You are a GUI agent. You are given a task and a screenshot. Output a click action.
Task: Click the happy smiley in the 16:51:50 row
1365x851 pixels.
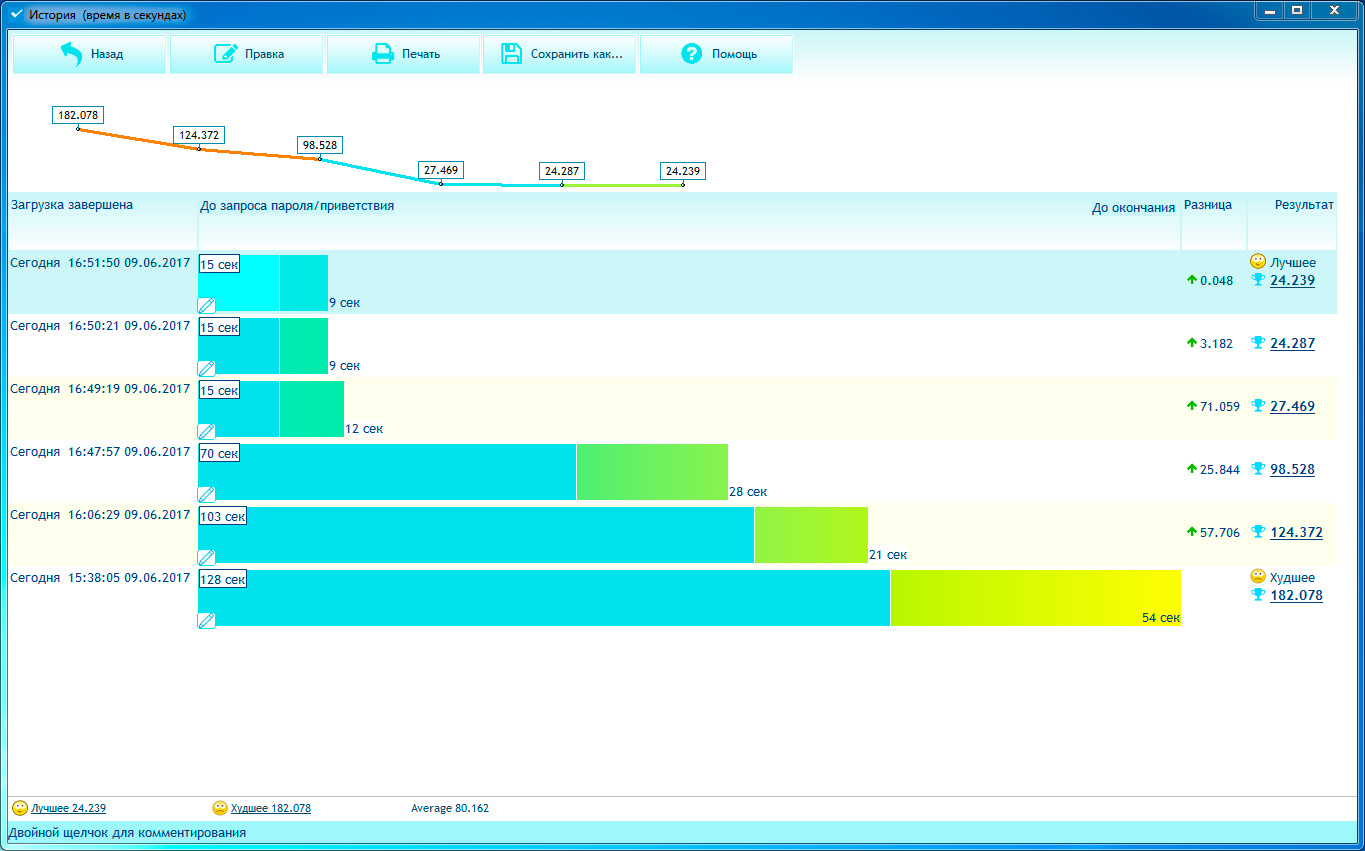click(1258, 261)
